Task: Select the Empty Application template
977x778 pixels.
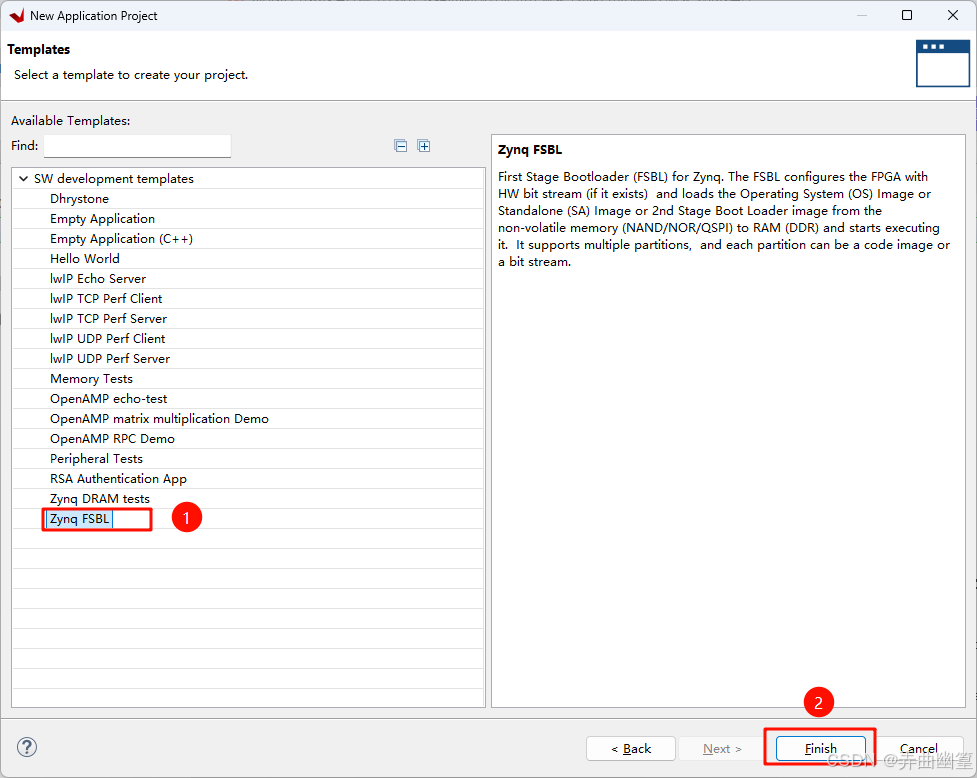Action: (102, 219)
